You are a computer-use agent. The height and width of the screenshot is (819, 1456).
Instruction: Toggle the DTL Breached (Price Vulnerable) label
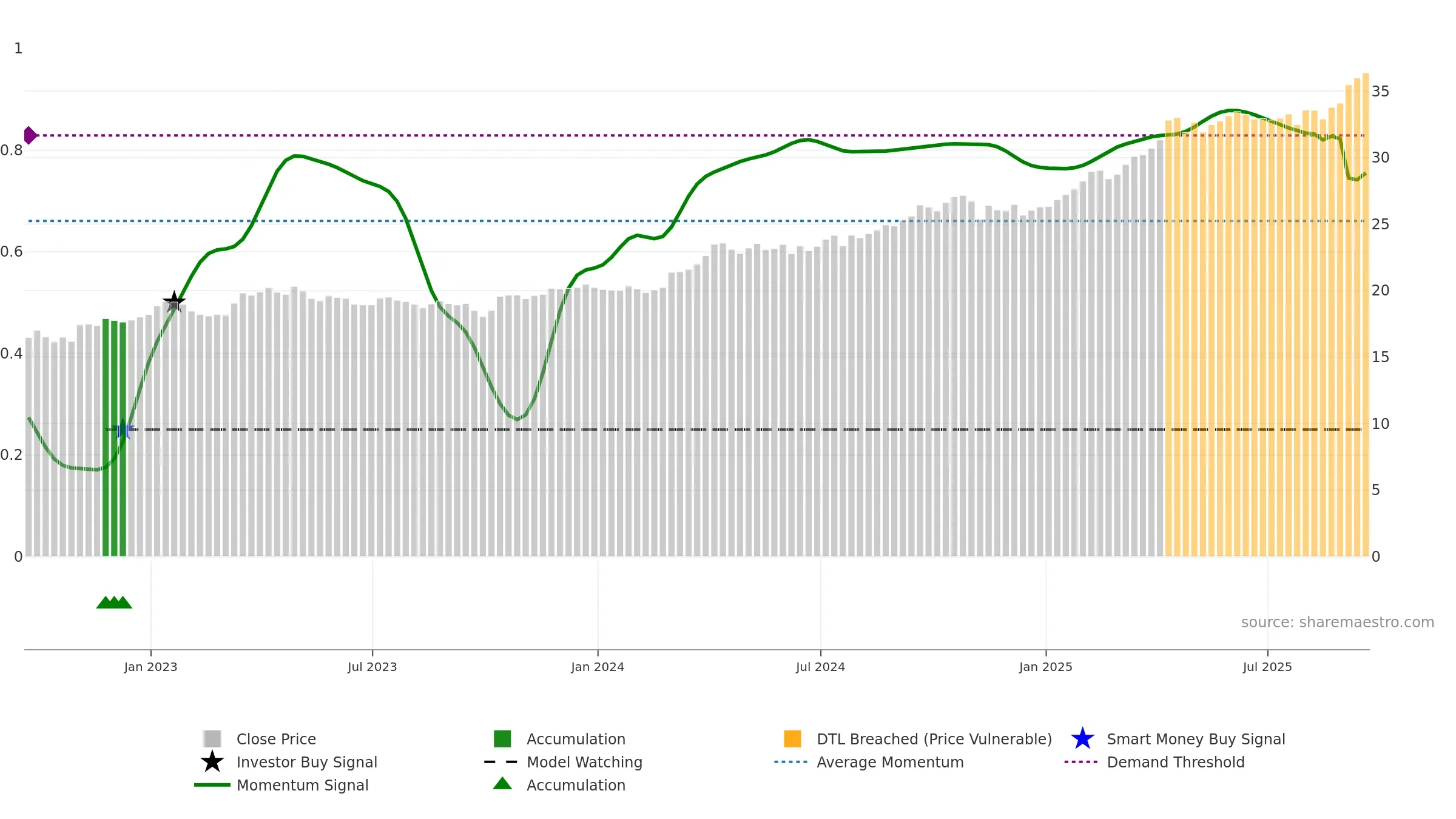tap(934, 739)
